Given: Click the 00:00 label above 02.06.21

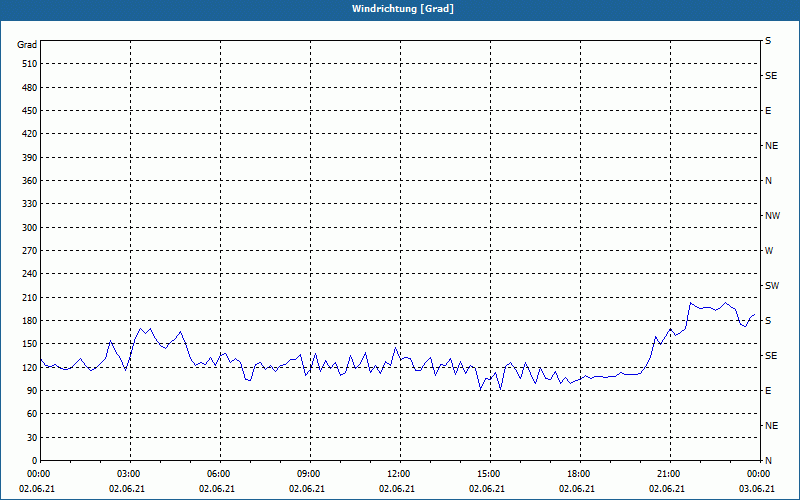Looking at the screenshot, I should [x=37, y=474].
